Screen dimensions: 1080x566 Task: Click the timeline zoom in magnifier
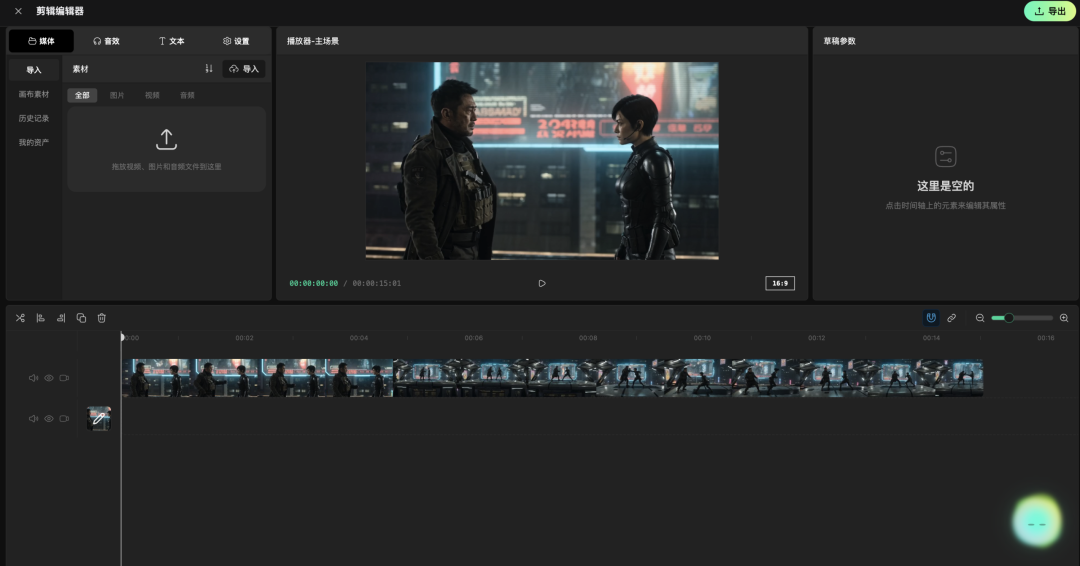pyautogui.click(x=1063, y=318)
